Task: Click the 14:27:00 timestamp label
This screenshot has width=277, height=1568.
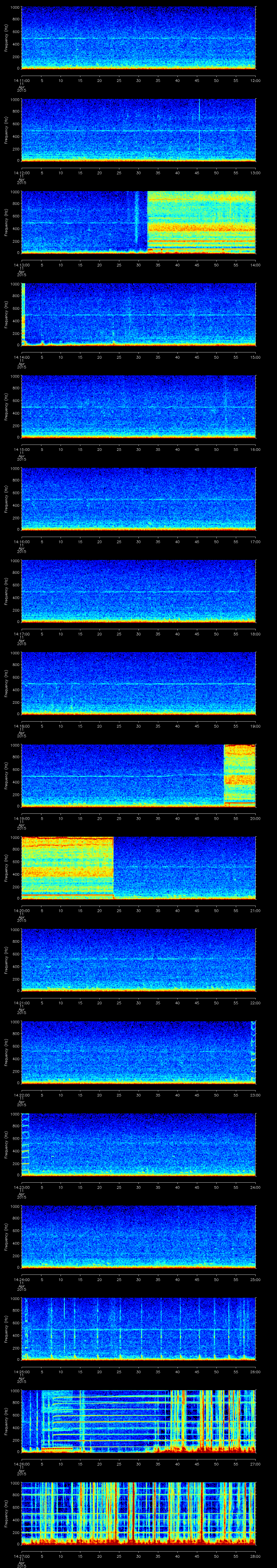Action: point(21,1556)
